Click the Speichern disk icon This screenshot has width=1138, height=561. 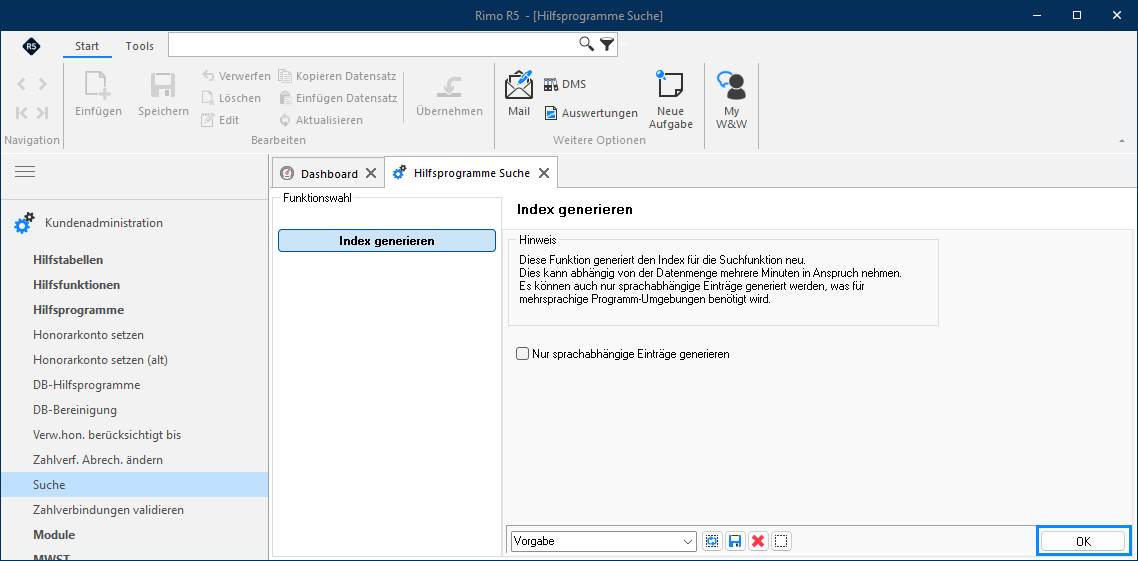pyautogui.click(x=163, y=85)
